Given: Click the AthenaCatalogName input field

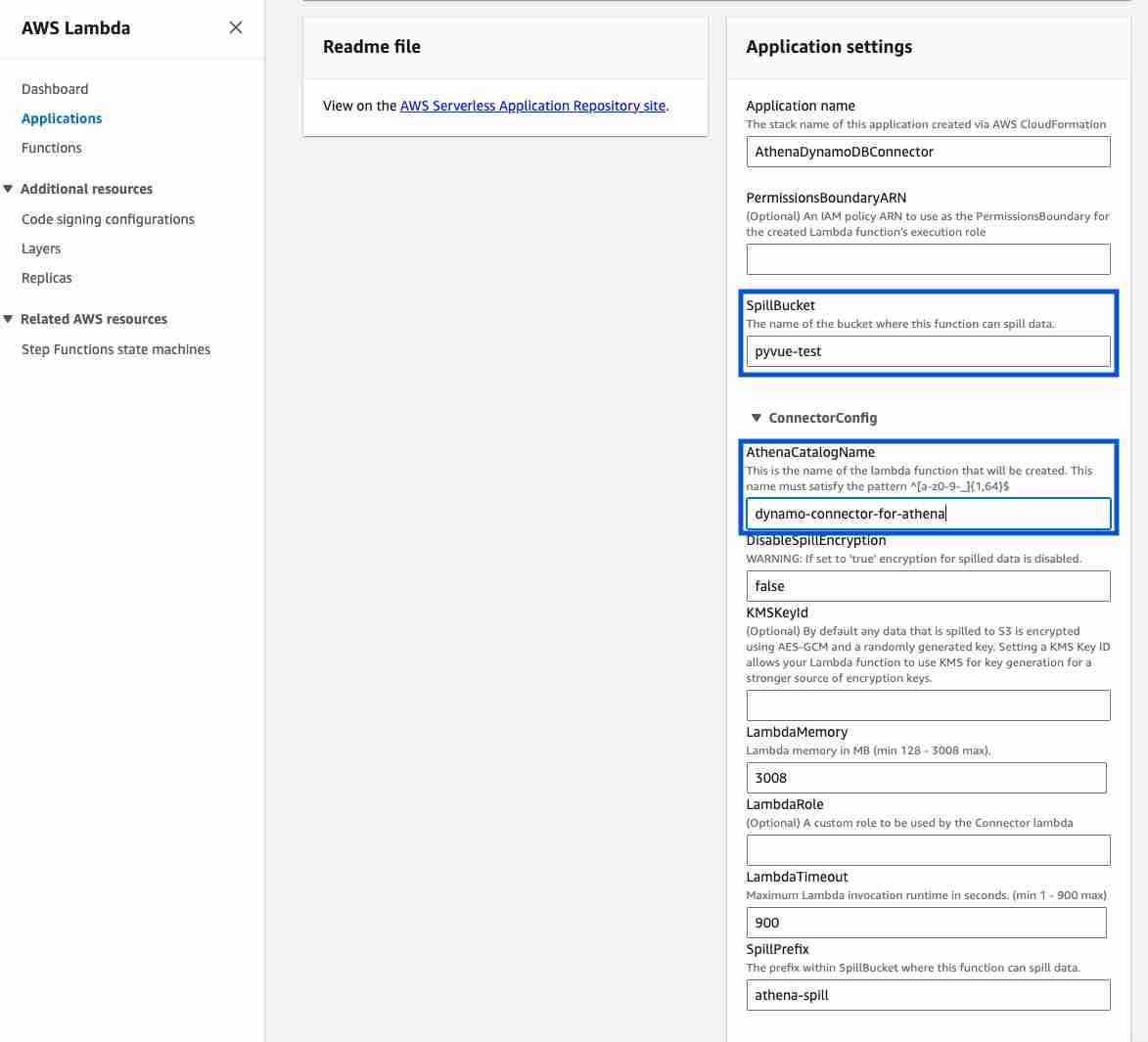Looking at the screenshot, I should 928,514.
